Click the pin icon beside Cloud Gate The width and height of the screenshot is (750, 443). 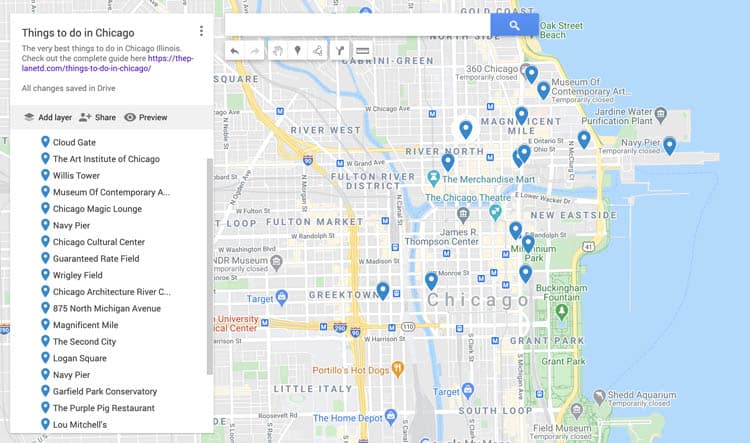point(45,142)
